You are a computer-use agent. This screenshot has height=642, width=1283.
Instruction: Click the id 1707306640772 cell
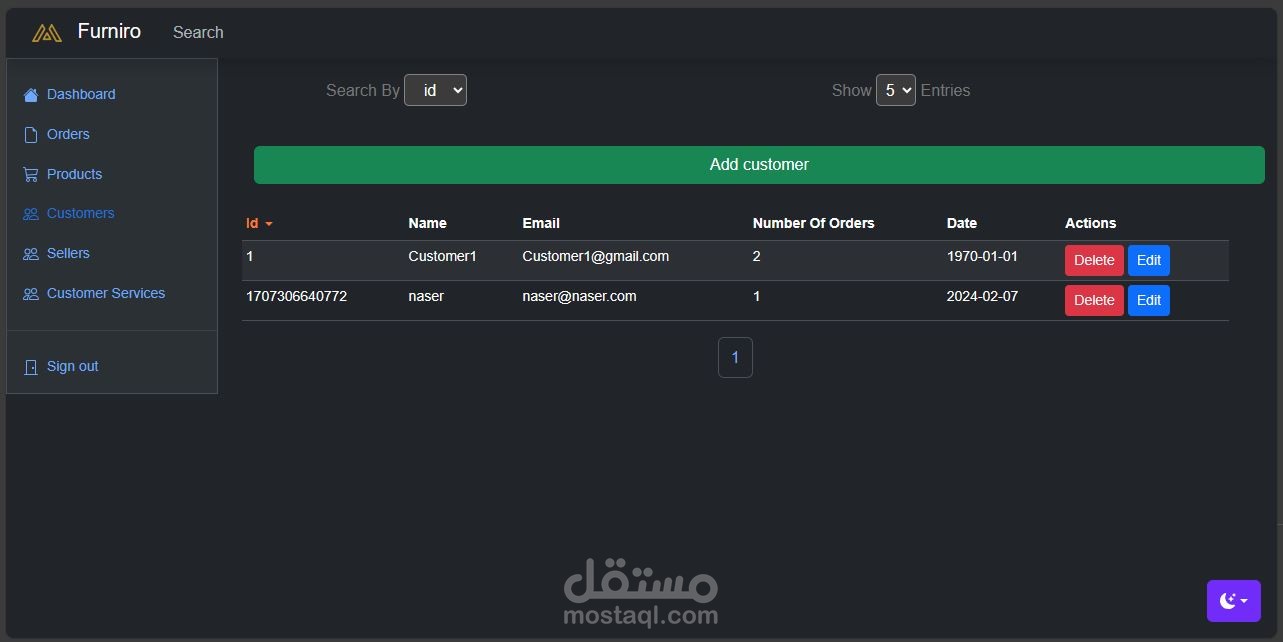296,296
